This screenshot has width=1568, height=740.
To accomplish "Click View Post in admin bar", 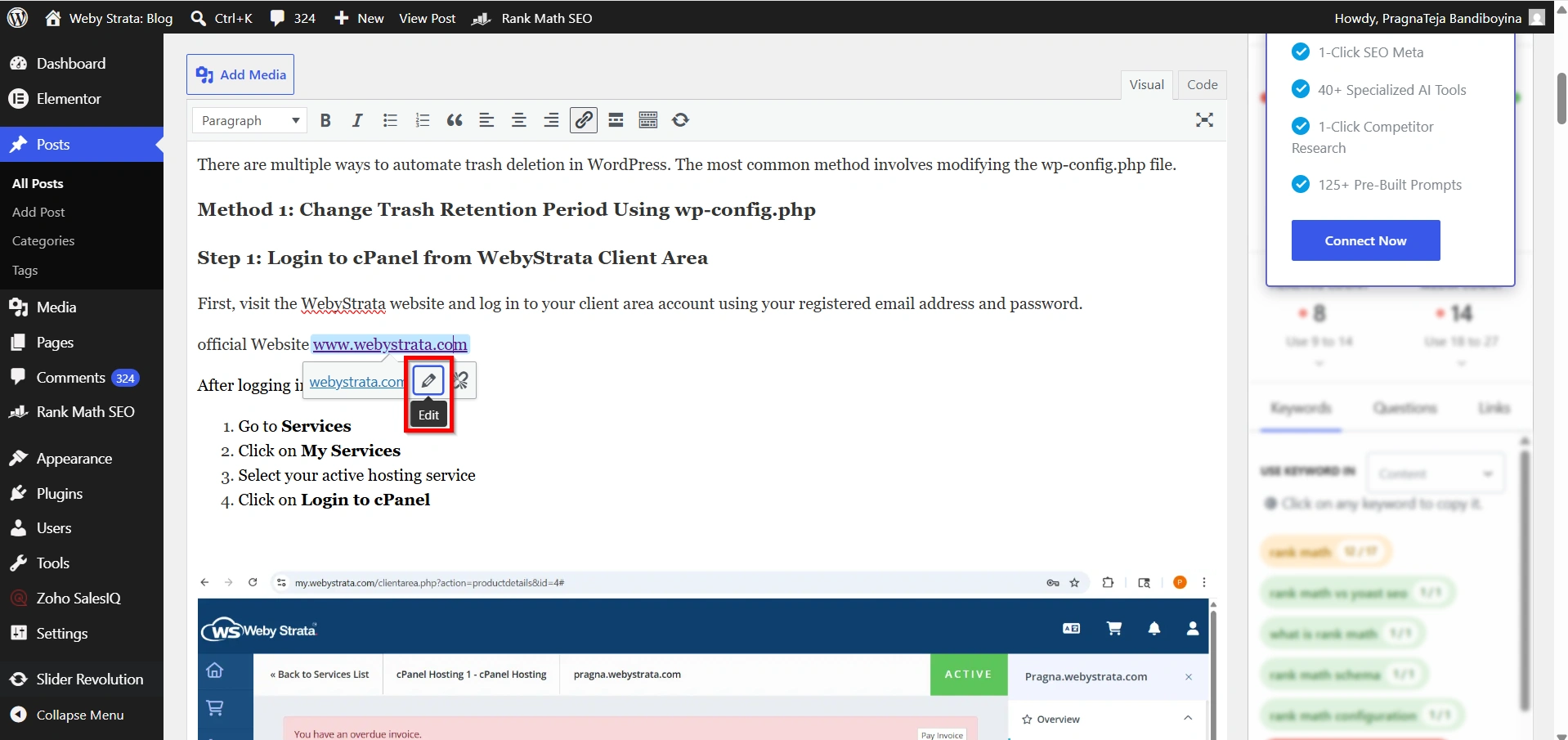I will (x=427, y=18).
